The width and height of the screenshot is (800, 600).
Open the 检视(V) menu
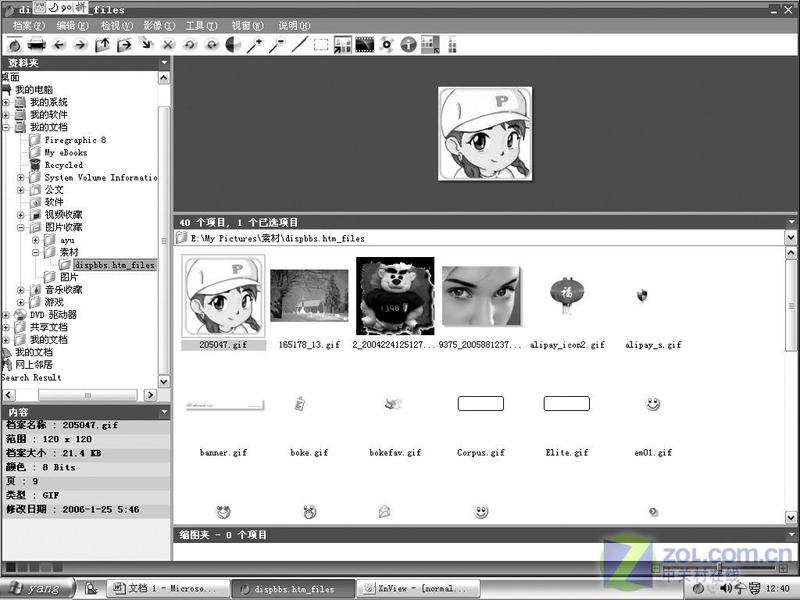pyautogui.click(x=116, y=26)
